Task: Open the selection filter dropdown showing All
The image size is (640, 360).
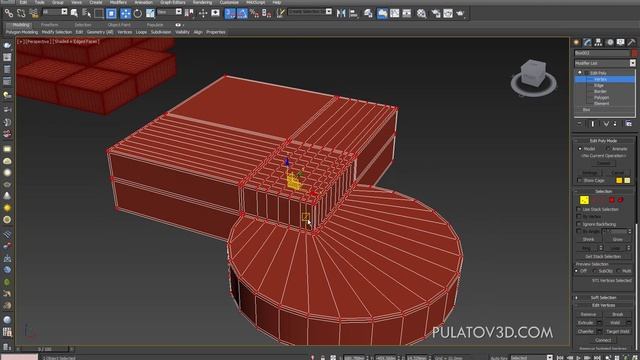Action: (x=55, y=12)
